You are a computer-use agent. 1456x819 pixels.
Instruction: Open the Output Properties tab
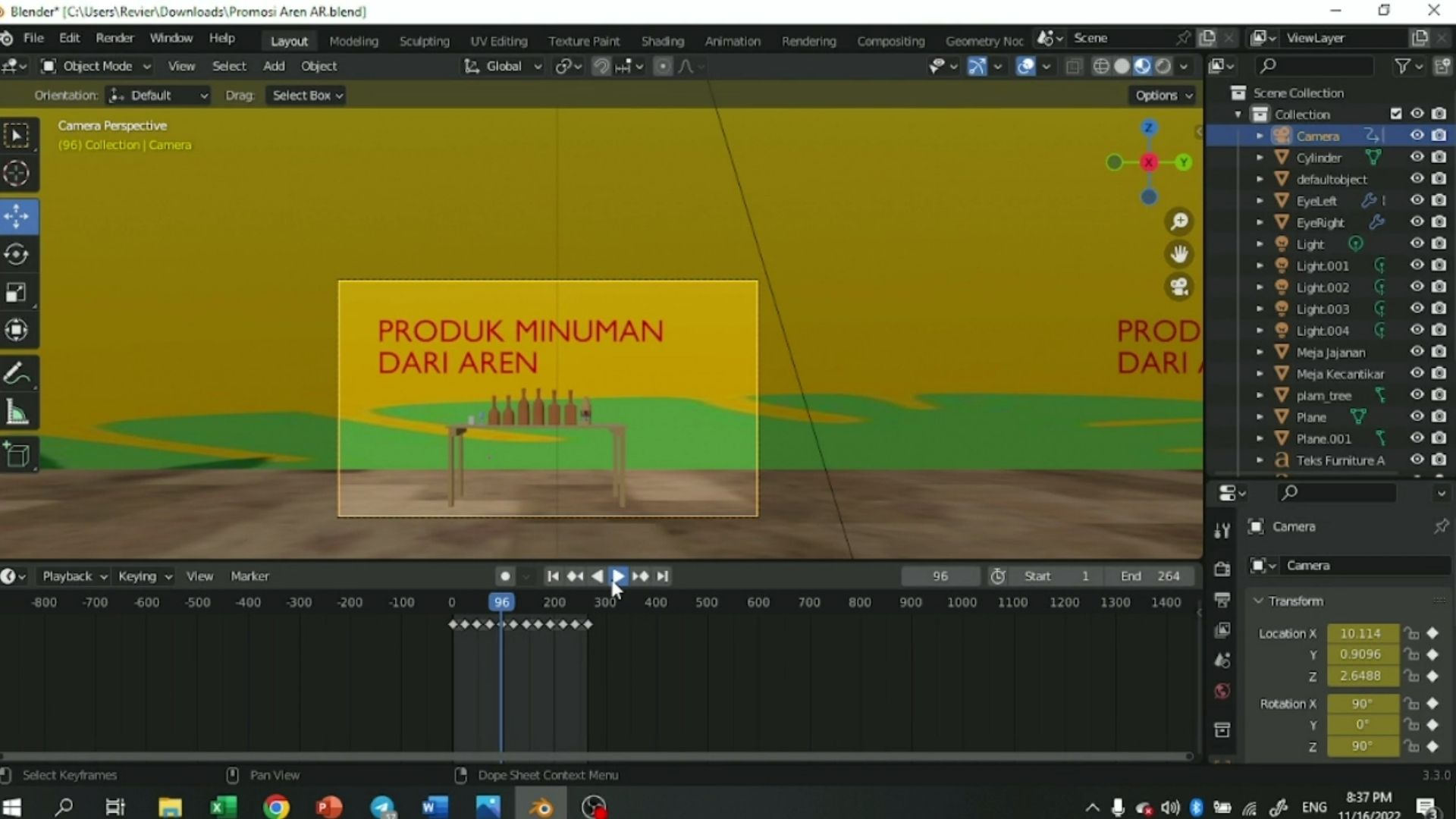[x=1222, y=599]
